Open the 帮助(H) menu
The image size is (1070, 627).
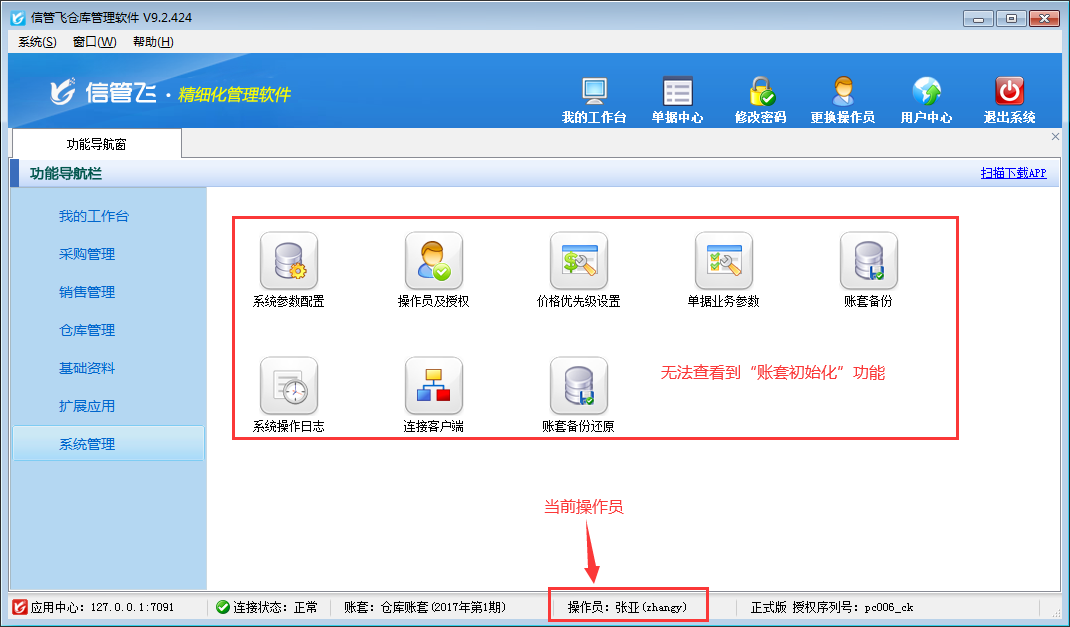[152, 42]
